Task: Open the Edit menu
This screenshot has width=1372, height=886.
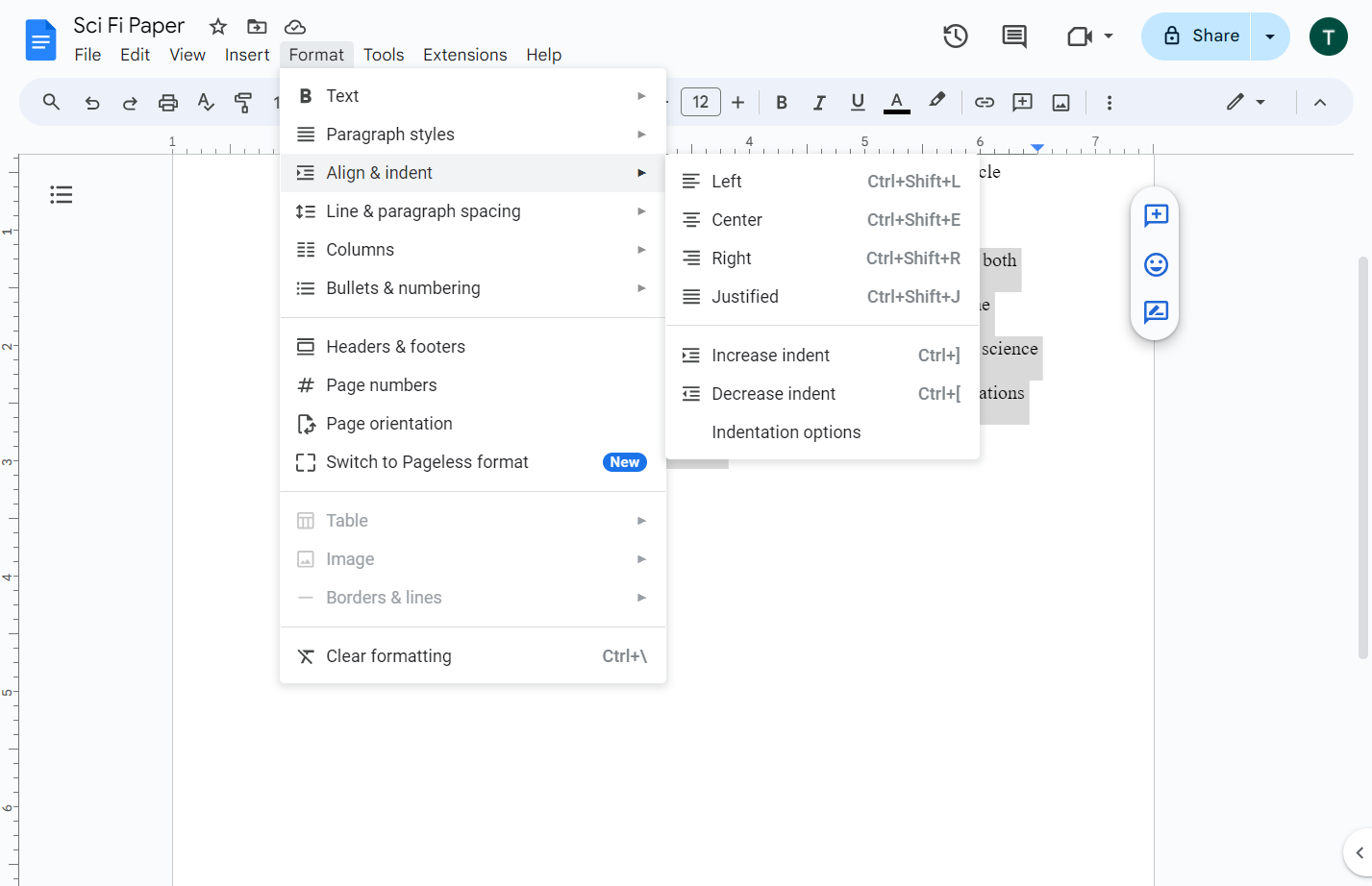Action: click(135, 55)
